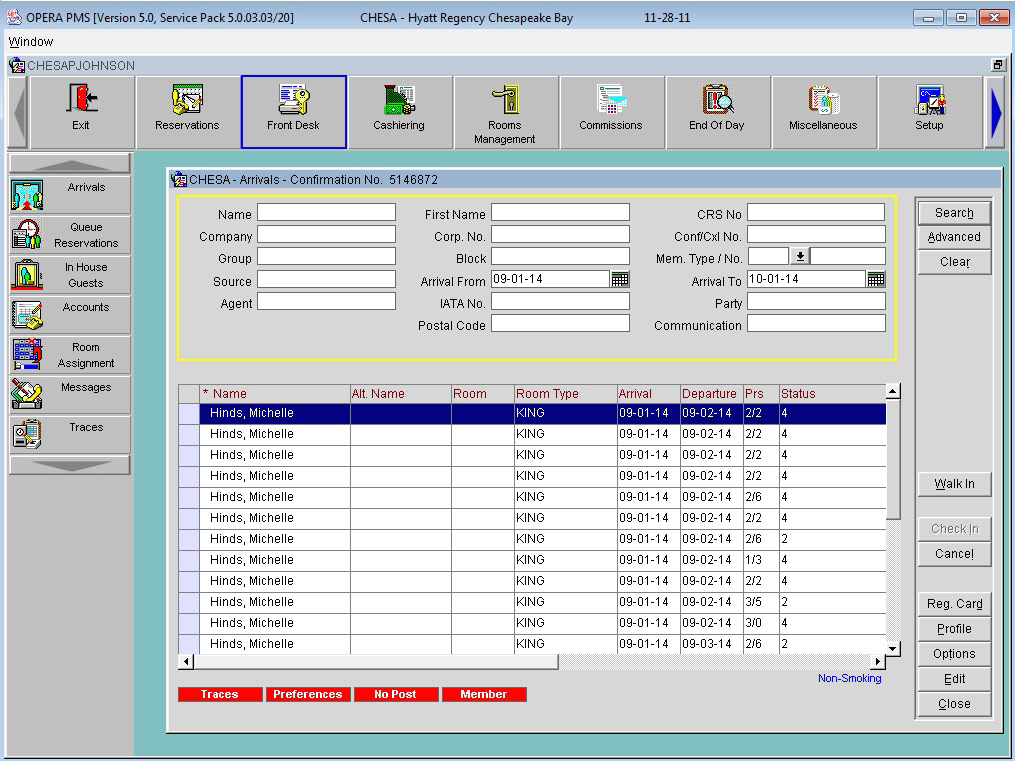Open the Window menu
Screen dimensions: 1015x761
coord(30,42)
